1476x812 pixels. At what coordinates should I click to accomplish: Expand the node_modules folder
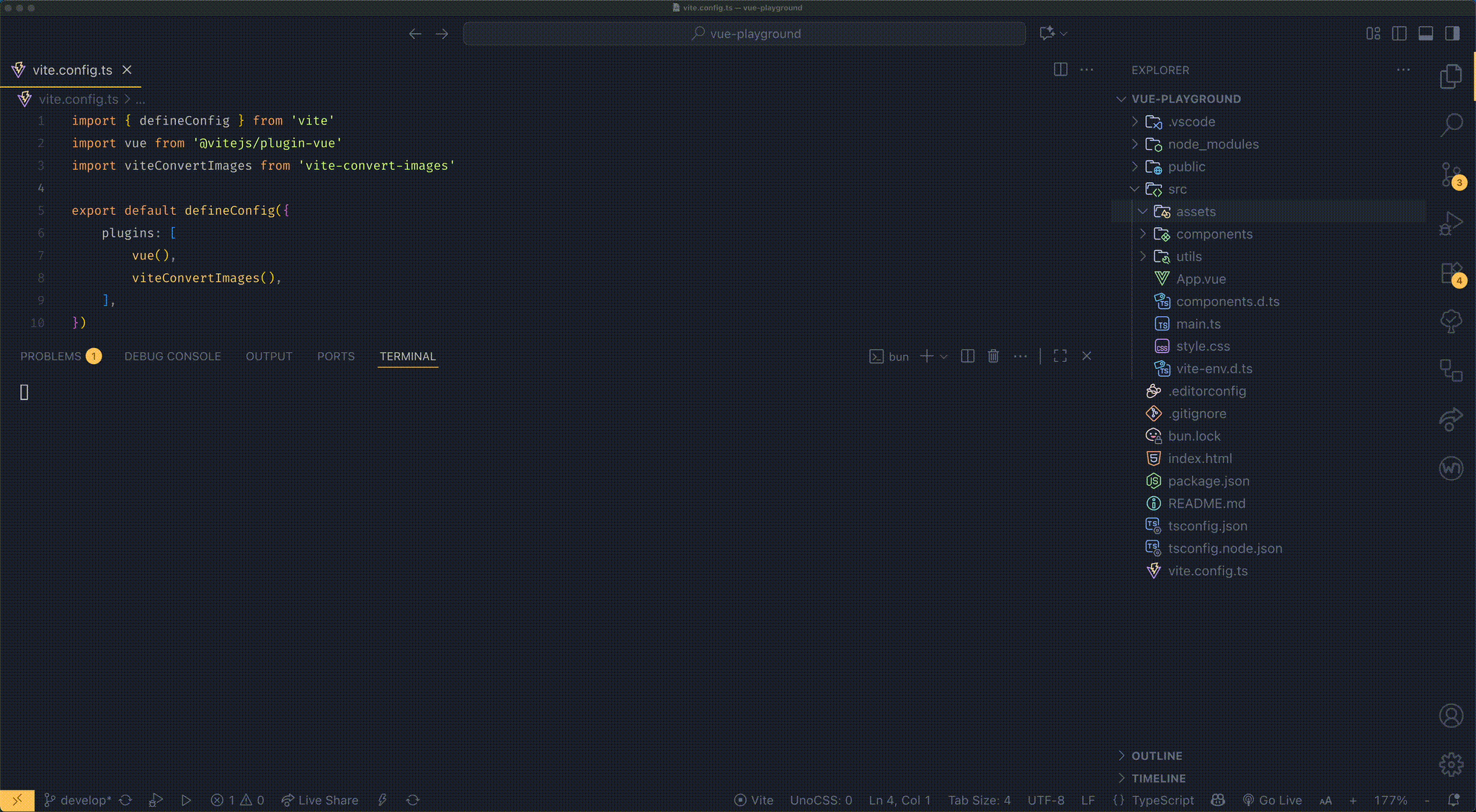pos(1213,144)
